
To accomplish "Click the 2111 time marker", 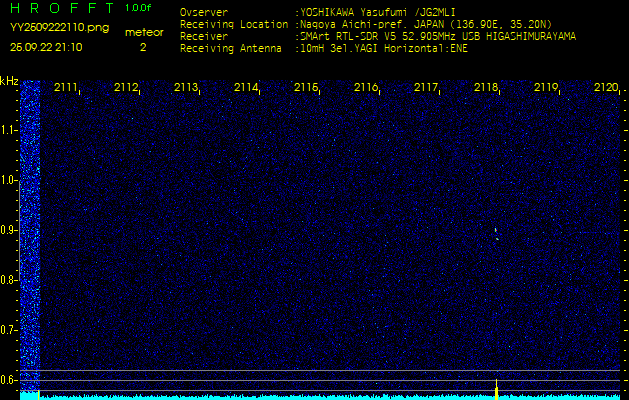I will [x=66, y=88].
